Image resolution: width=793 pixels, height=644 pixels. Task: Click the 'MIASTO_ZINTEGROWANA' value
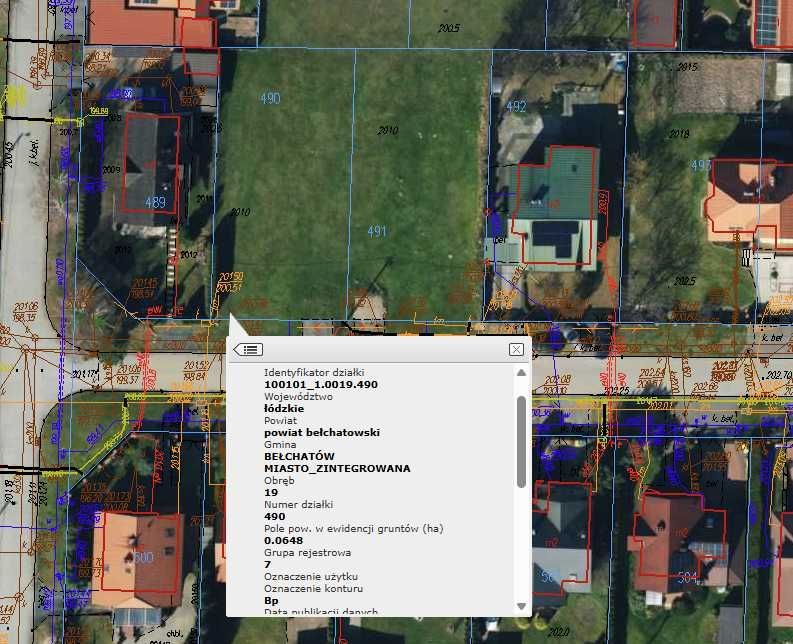337,468
